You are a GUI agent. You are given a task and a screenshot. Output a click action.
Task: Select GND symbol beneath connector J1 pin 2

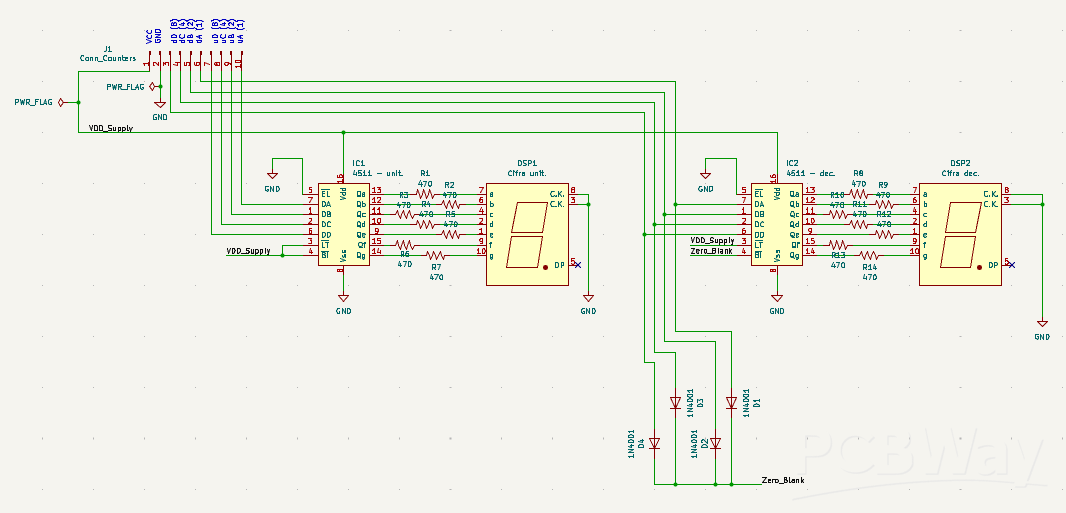[160, 104]
